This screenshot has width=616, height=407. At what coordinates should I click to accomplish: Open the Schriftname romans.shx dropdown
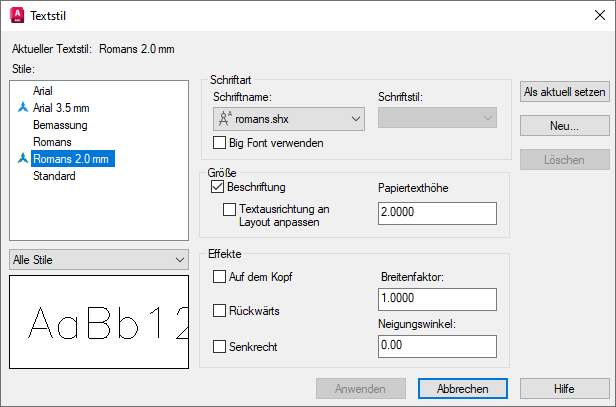tap(289, 119)
